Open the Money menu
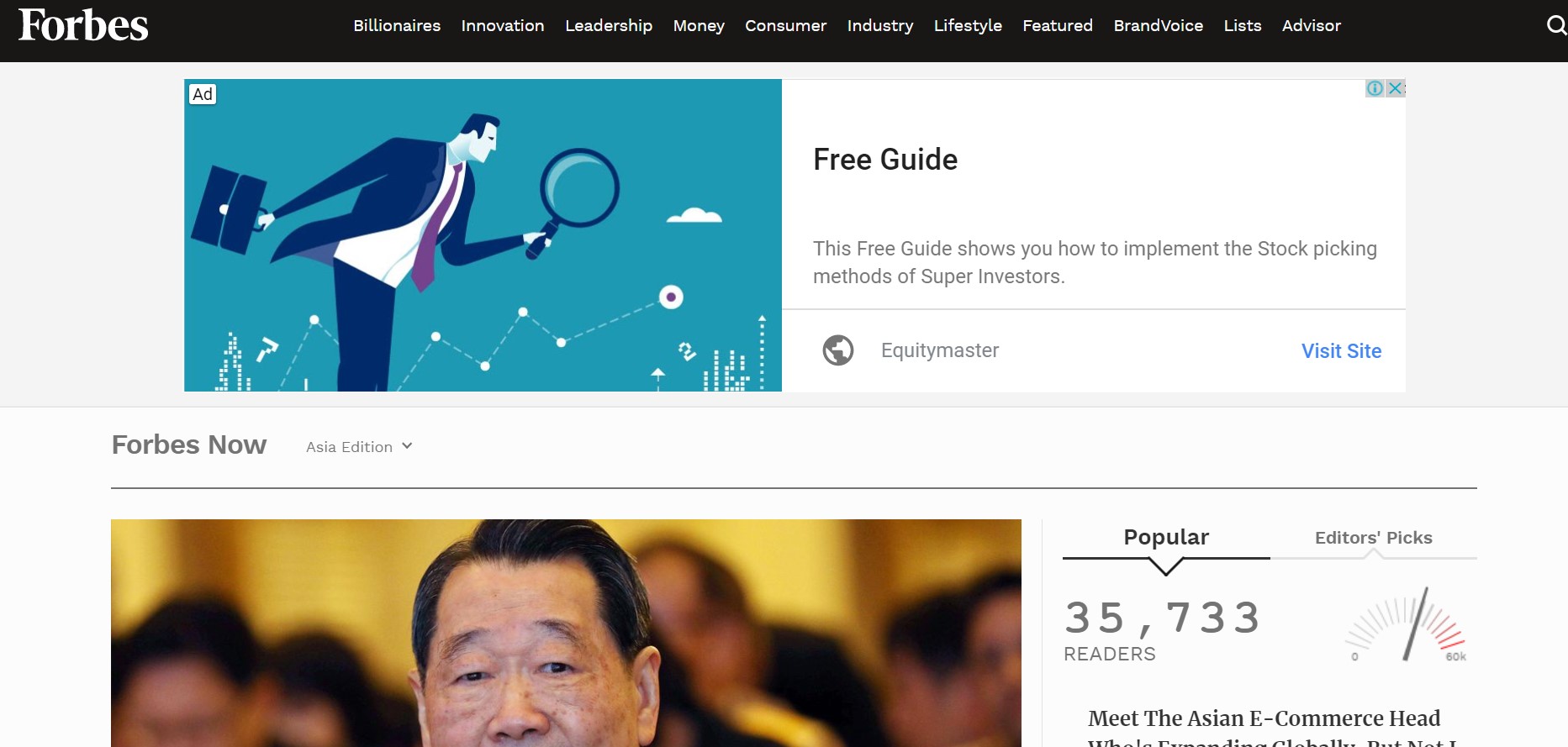The height and width of the screenshot is (747, 1568). (699, 26)
